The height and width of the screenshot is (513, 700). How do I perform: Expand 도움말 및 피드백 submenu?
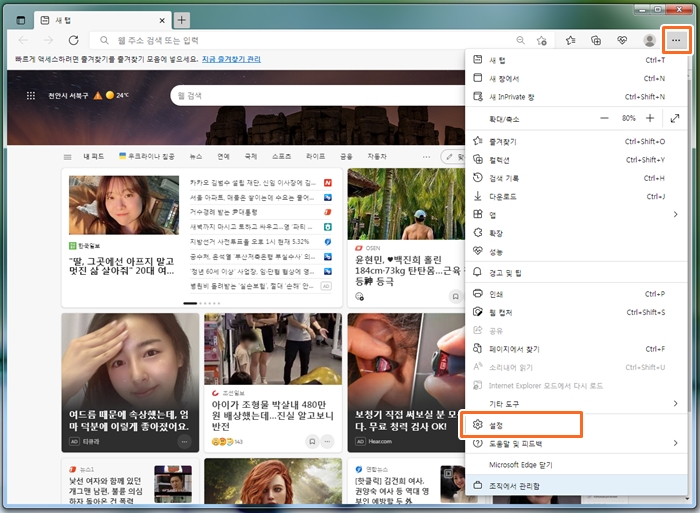tap(576, 443)
